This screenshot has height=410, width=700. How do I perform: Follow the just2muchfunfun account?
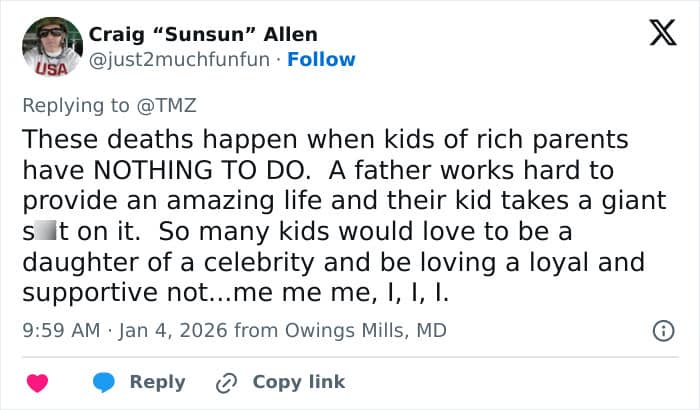point(321,59)
